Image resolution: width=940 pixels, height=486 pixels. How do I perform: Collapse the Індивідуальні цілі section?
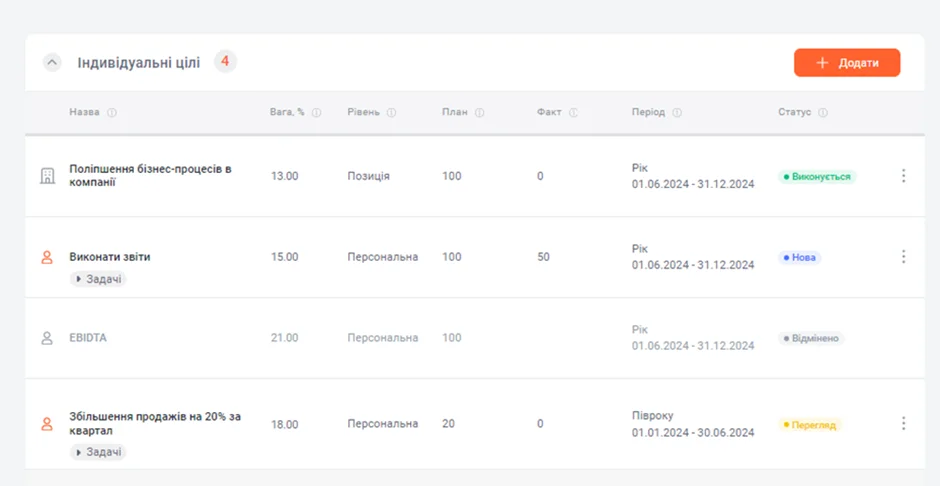[52, 62]
